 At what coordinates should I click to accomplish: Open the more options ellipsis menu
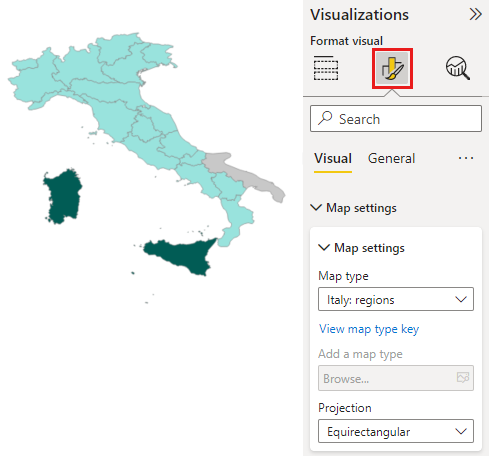pos(466,158)
